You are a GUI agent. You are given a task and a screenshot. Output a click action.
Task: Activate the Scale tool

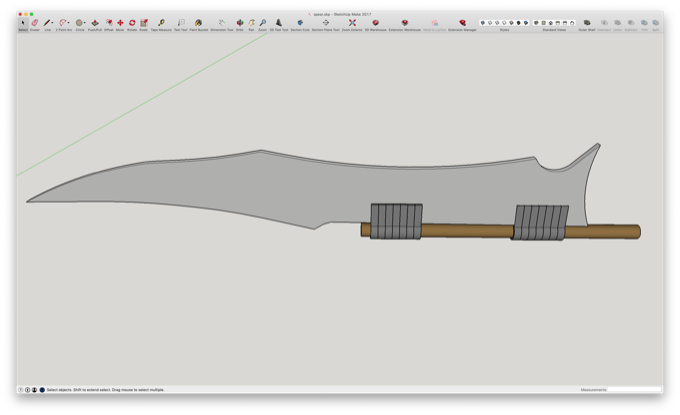(x=144, y=23)
